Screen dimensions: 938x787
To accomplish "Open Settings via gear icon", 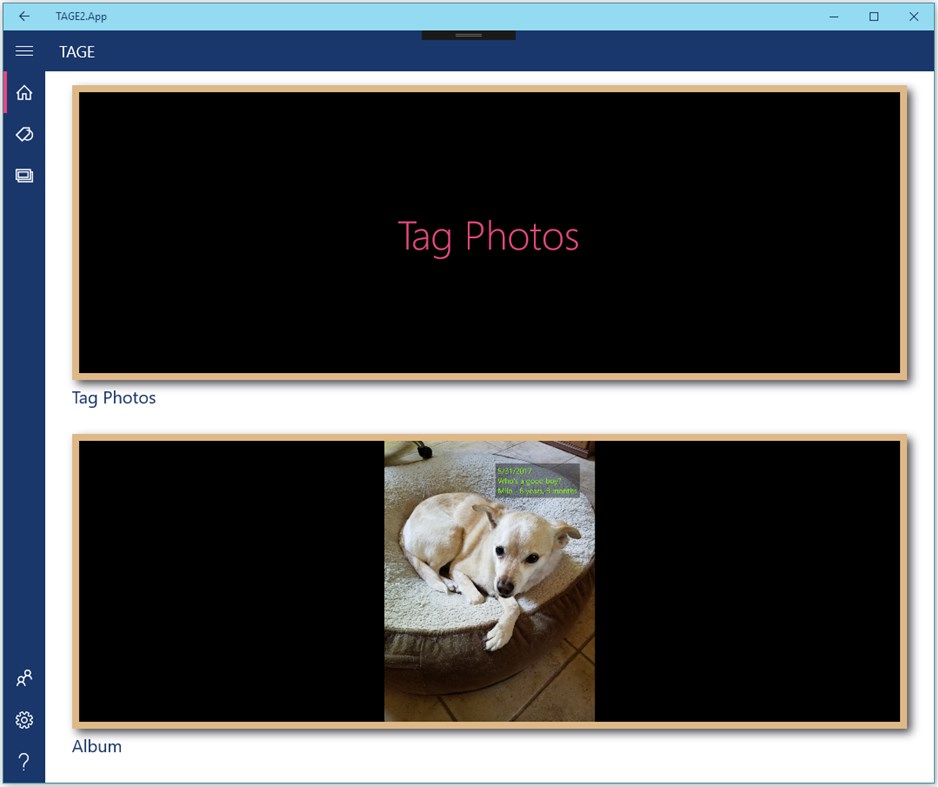I will coord(24,719).
